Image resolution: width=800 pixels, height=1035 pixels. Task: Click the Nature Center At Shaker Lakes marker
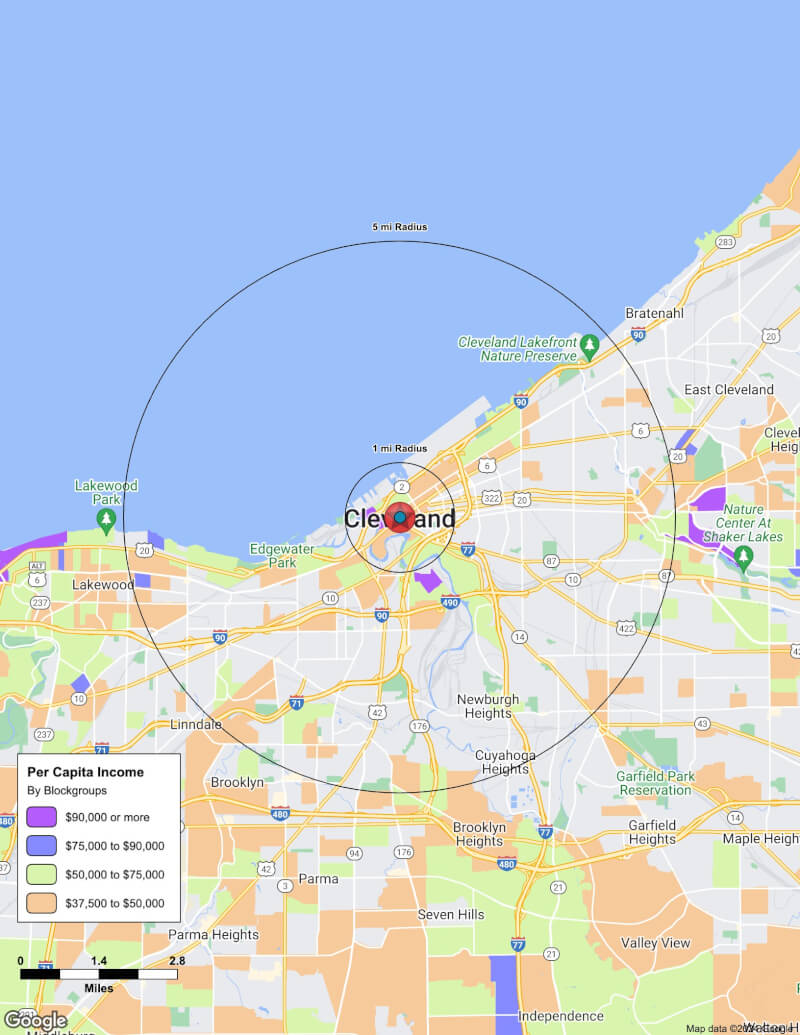click(742, 557)
